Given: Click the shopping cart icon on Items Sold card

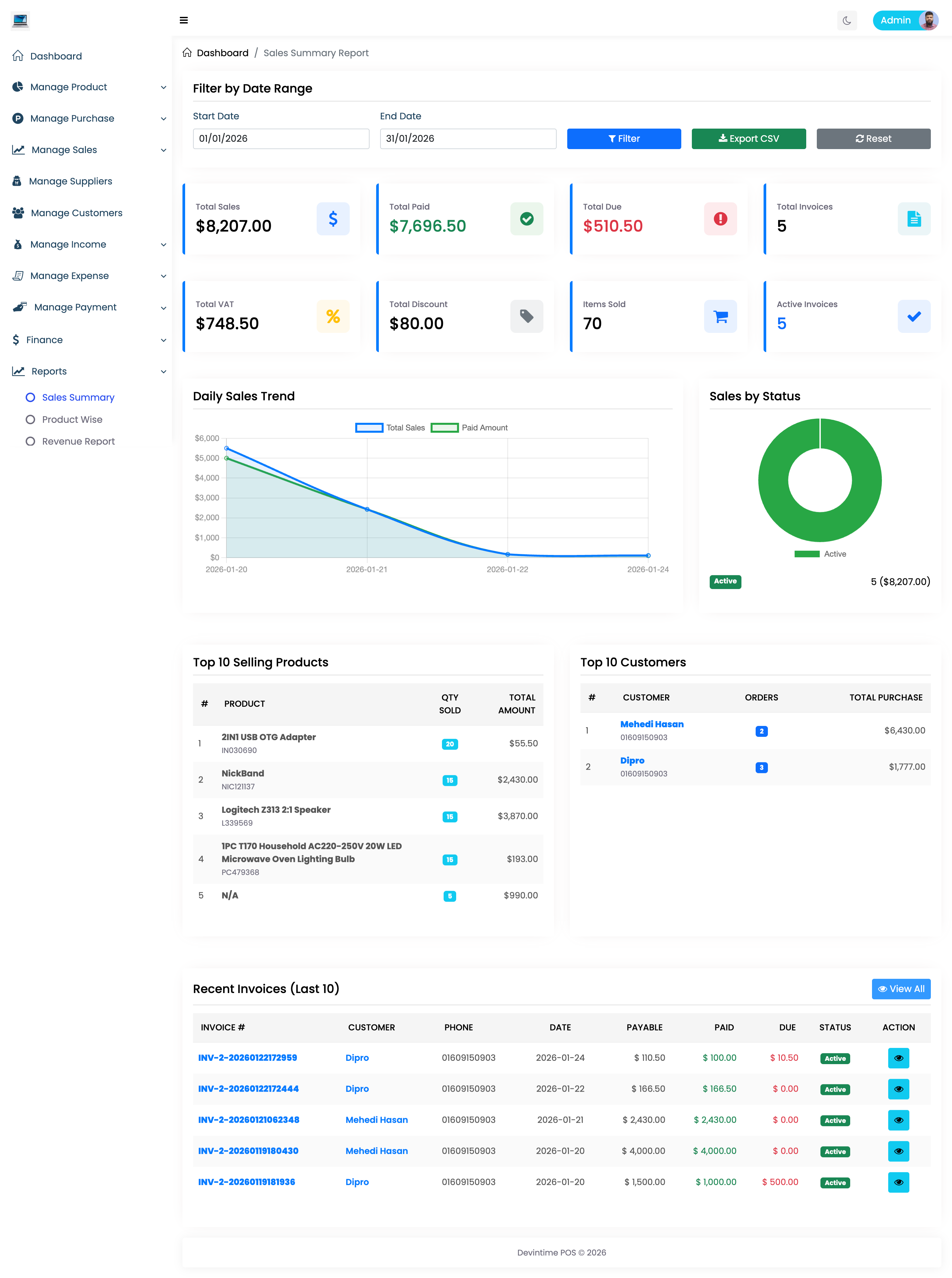Looking at the screenshot, I should (720, 316).
